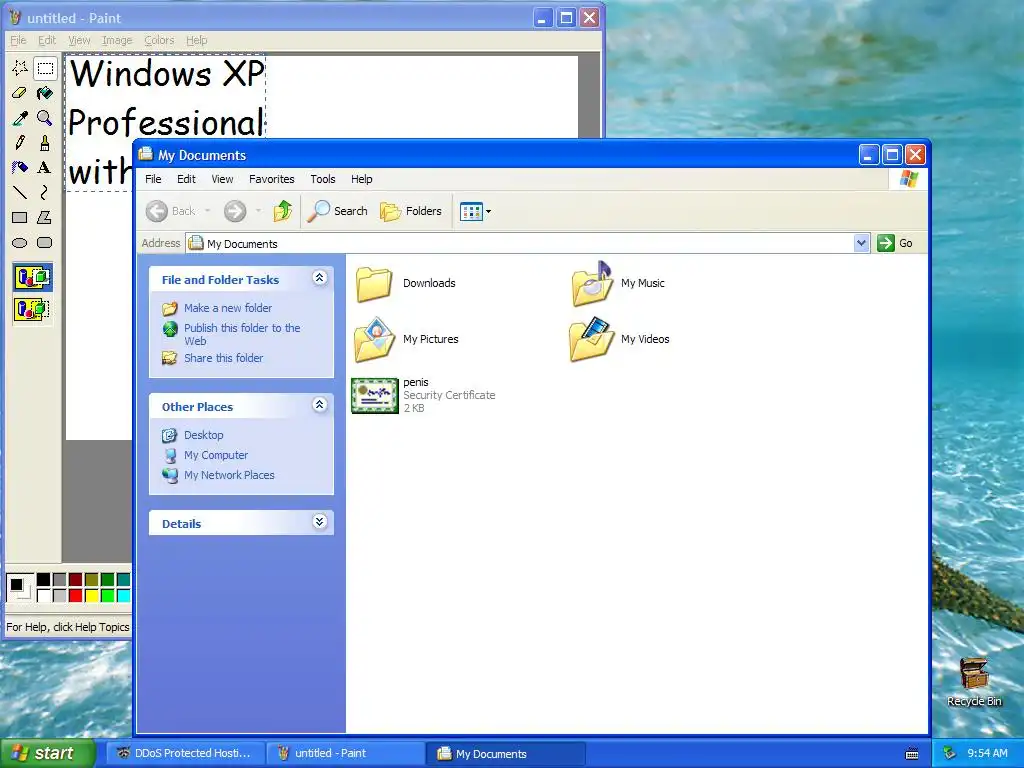Pick the yellow color swatch in Paint palette
Screen dimensions: 1024x768
91,595
